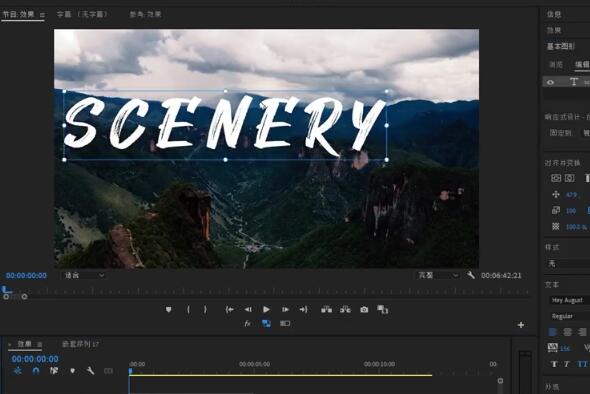This screenshot has width=590, height=394.
Task: Switch to the 效果 timeline tab
Action: pos(25,344)
